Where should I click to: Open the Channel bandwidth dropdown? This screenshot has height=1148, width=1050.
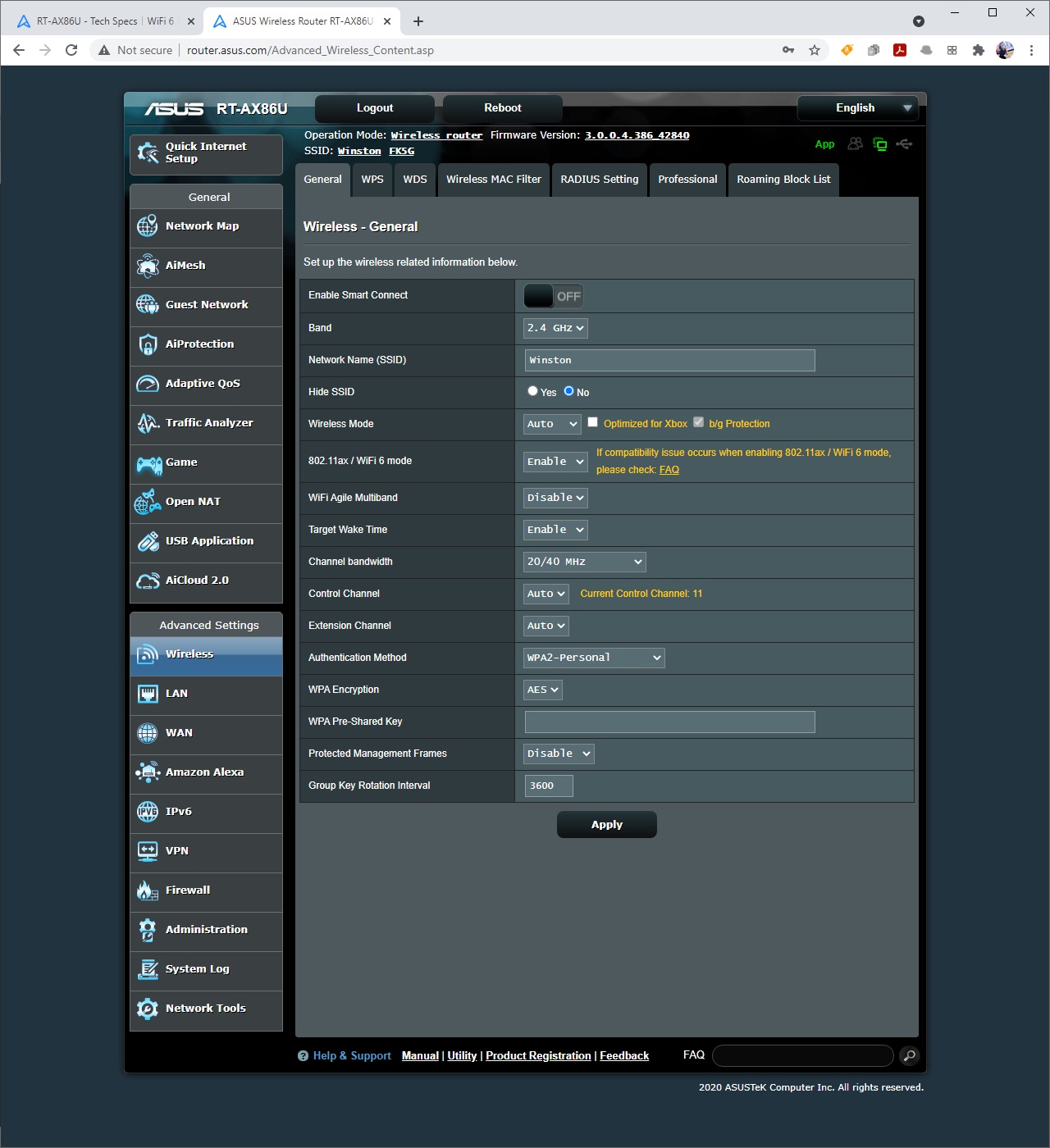tap(584, 562)
